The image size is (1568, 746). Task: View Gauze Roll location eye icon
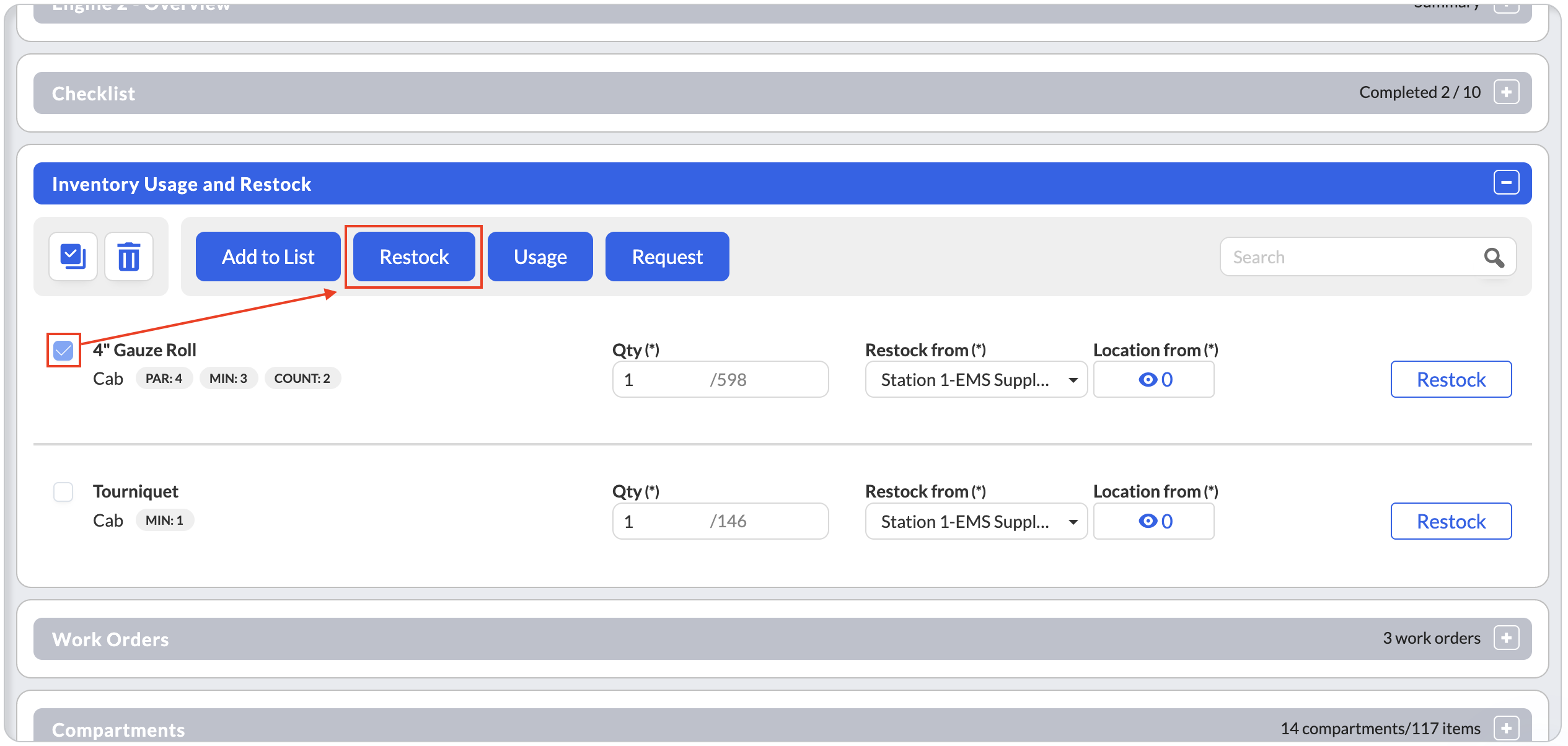(x=1148, y=380)
